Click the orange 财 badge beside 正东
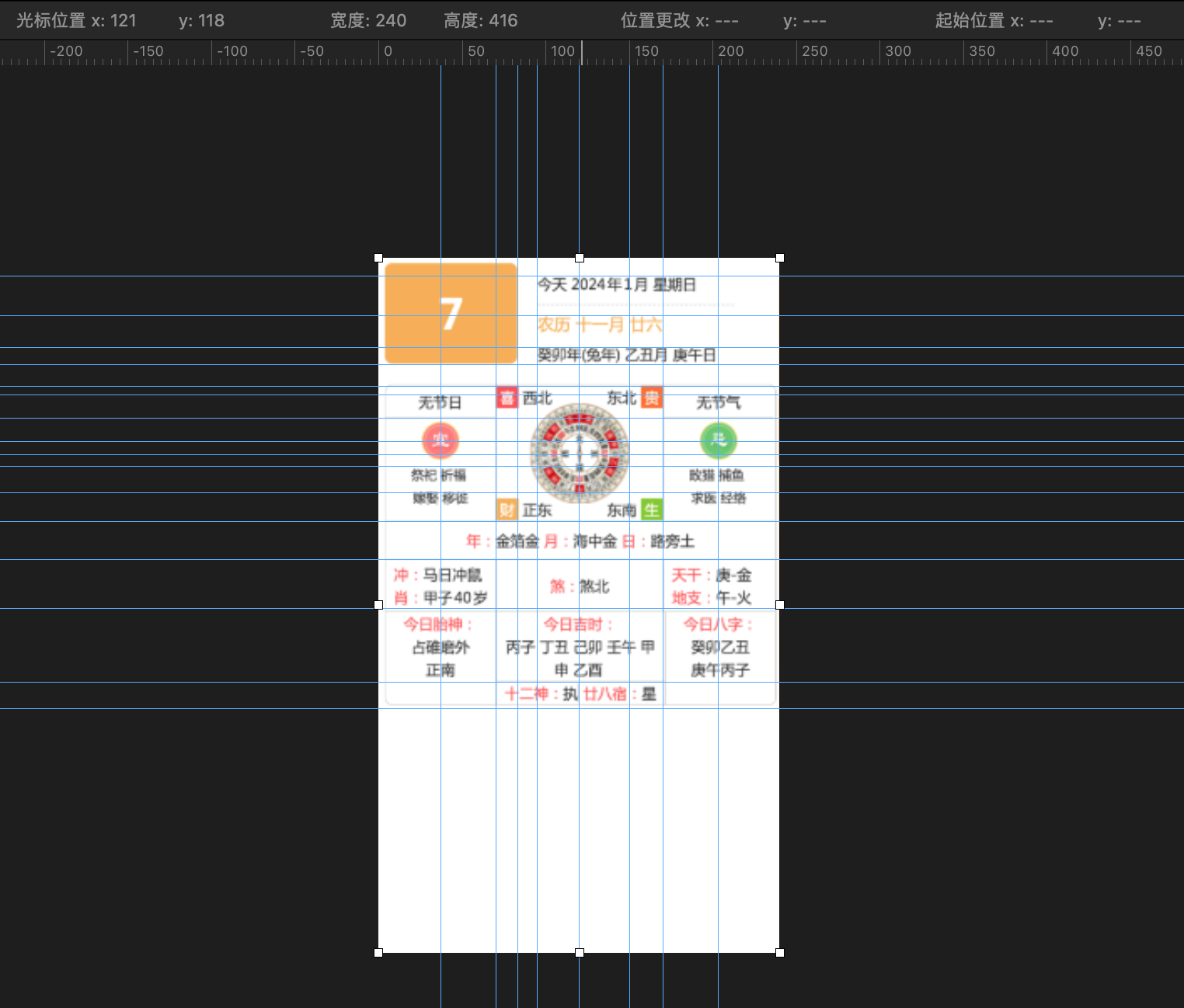 pyautogui.click(x=507, y=510)
